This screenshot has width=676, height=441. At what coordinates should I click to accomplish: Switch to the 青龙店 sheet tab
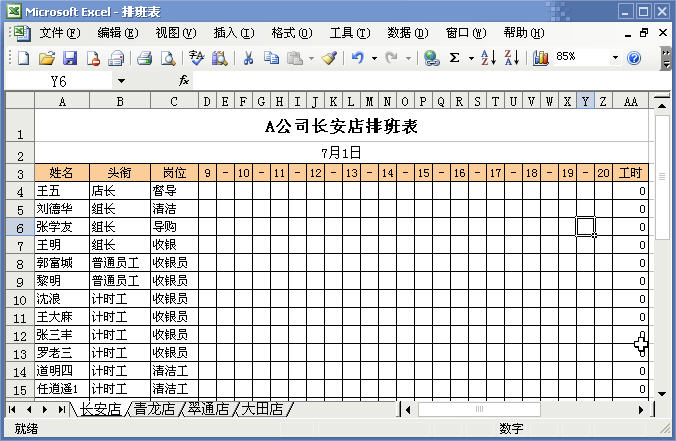154,409
